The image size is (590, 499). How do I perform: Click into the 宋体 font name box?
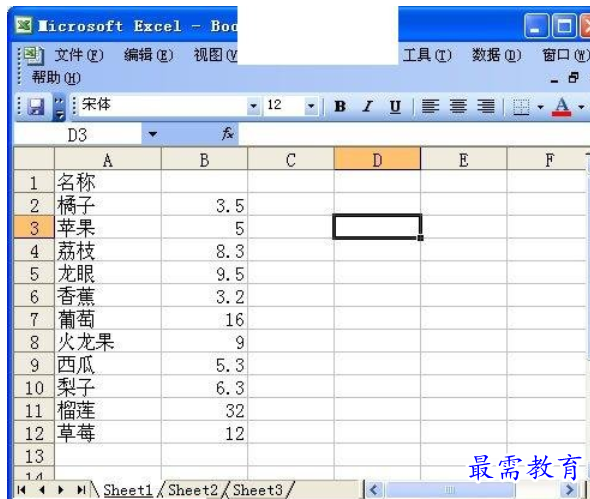click(163, 106)
